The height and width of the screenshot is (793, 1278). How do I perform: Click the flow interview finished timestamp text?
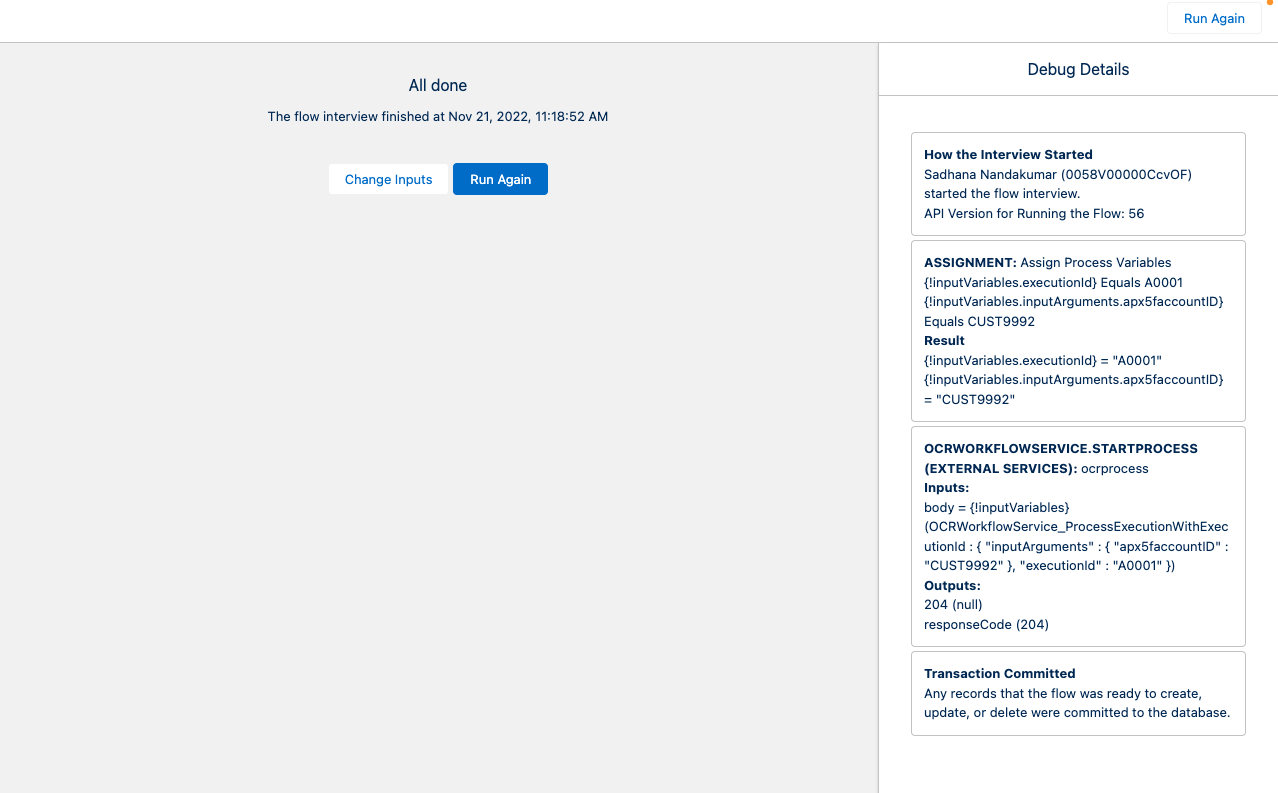[x=437, y=117]
